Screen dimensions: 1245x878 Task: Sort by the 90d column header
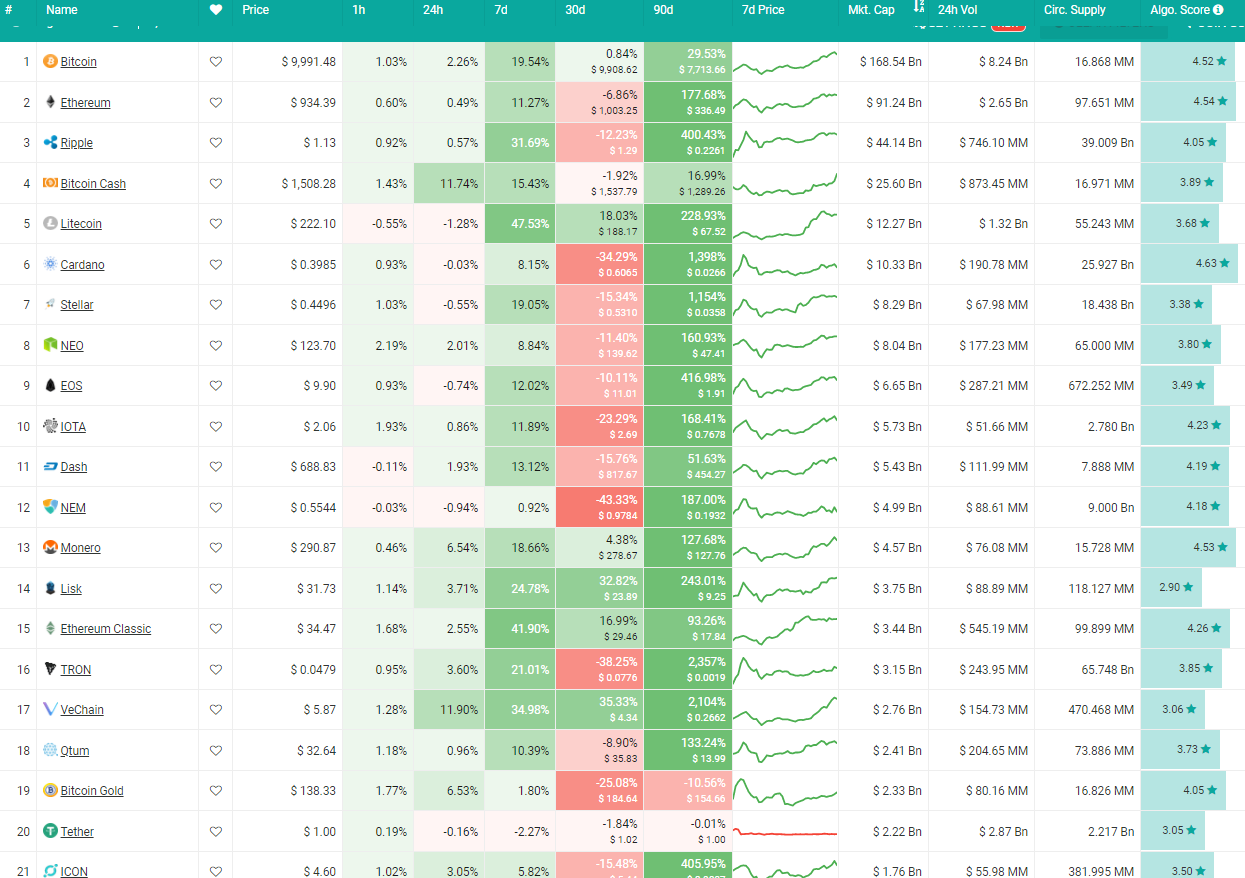pos(663,10)
